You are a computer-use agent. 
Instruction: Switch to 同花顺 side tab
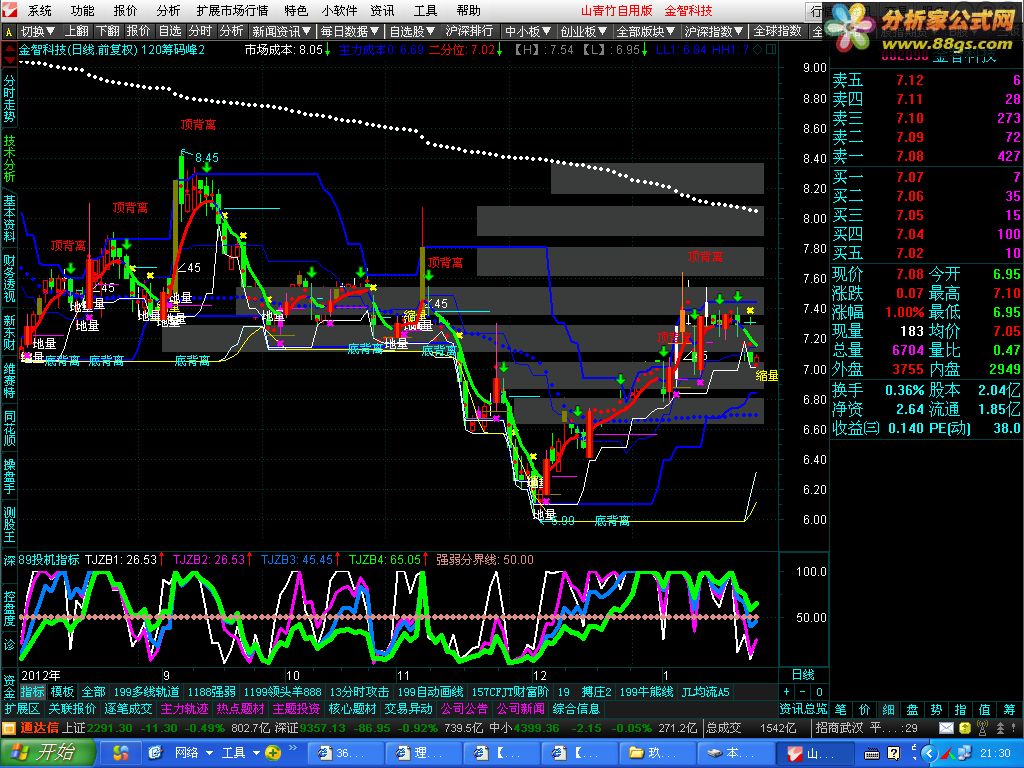[9, 429]
